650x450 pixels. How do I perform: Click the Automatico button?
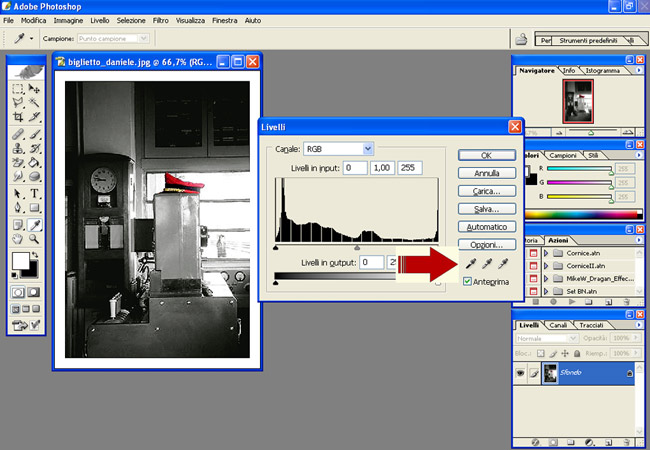486,227
